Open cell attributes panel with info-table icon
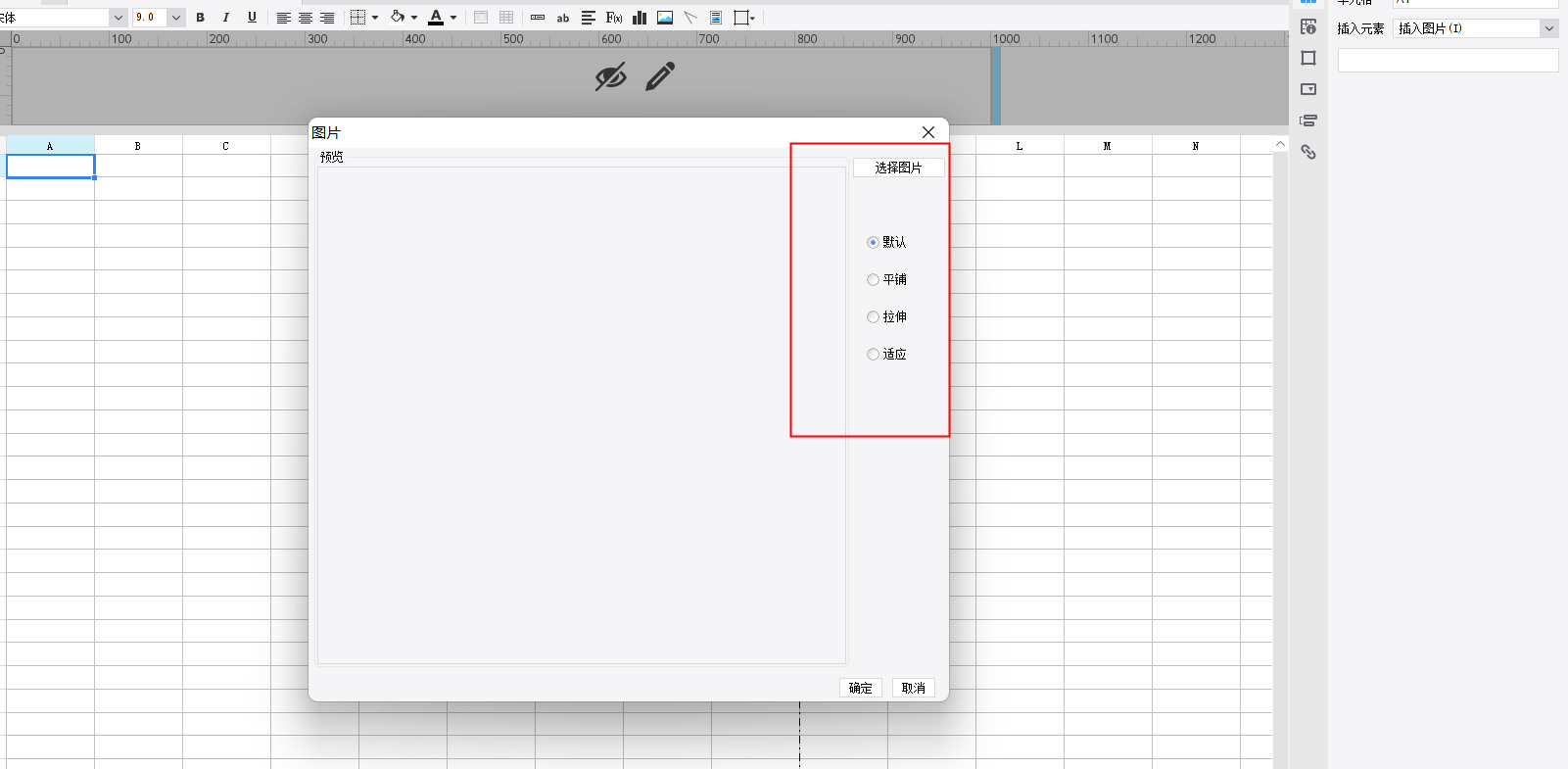The height and width of the screenshot is (769, 1568). tap(1308, 26)
